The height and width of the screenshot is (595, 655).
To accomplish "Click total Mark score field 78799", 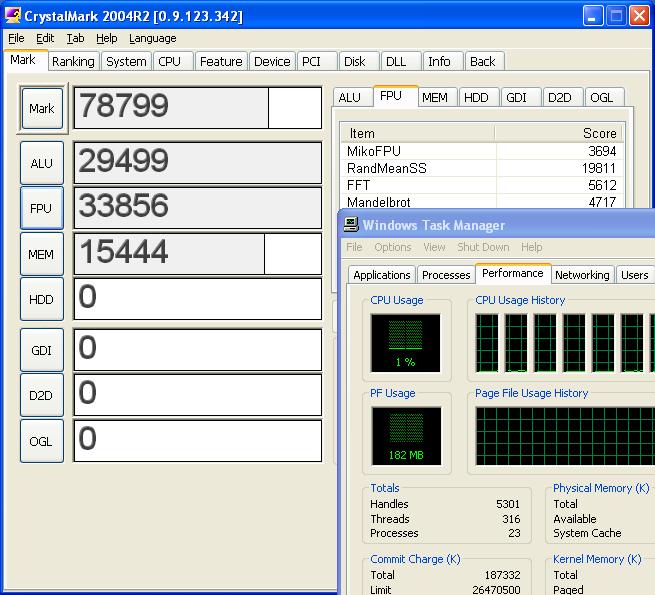I will tap(198, 108).
